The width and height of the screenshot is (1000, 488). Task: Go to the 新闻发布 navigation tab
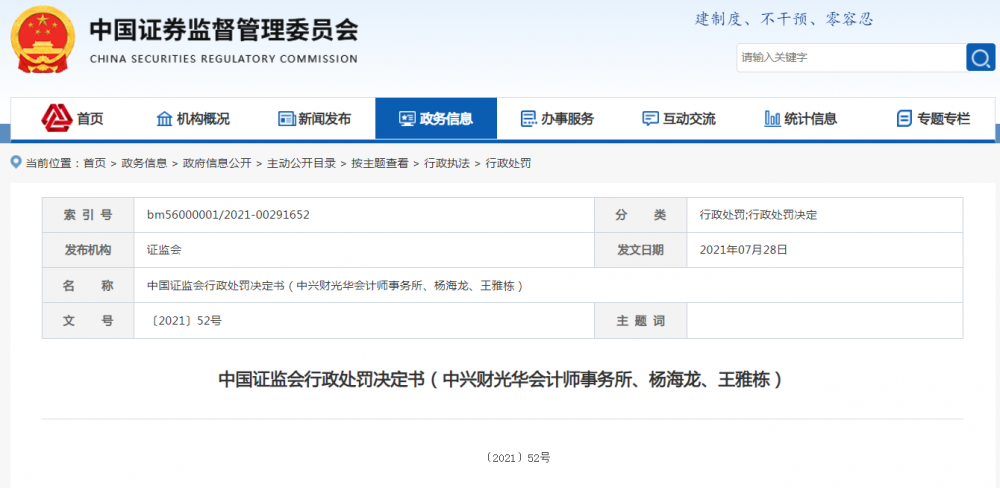pos(314,119)
